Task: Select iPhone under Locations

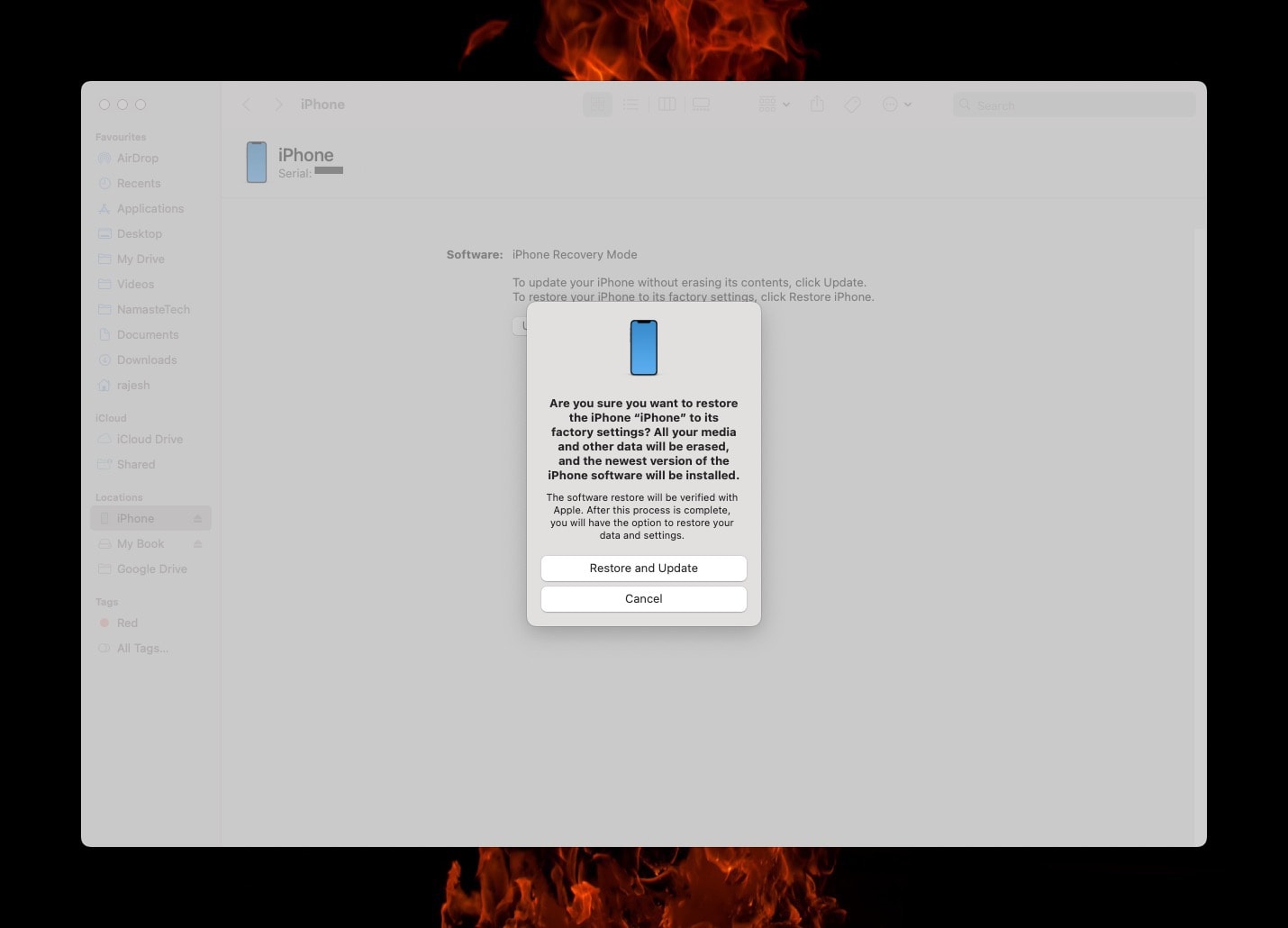Action: 150,518
